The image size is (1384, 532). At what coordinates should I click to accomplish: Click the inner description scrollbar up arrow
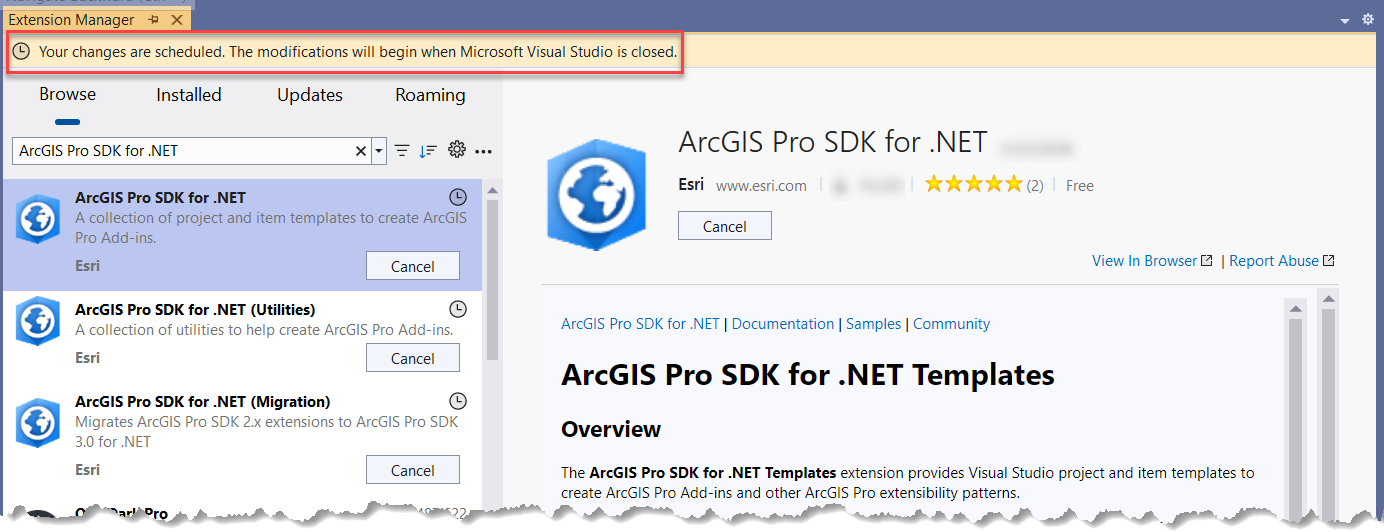pyautogui.click(x=1296, y=308)
